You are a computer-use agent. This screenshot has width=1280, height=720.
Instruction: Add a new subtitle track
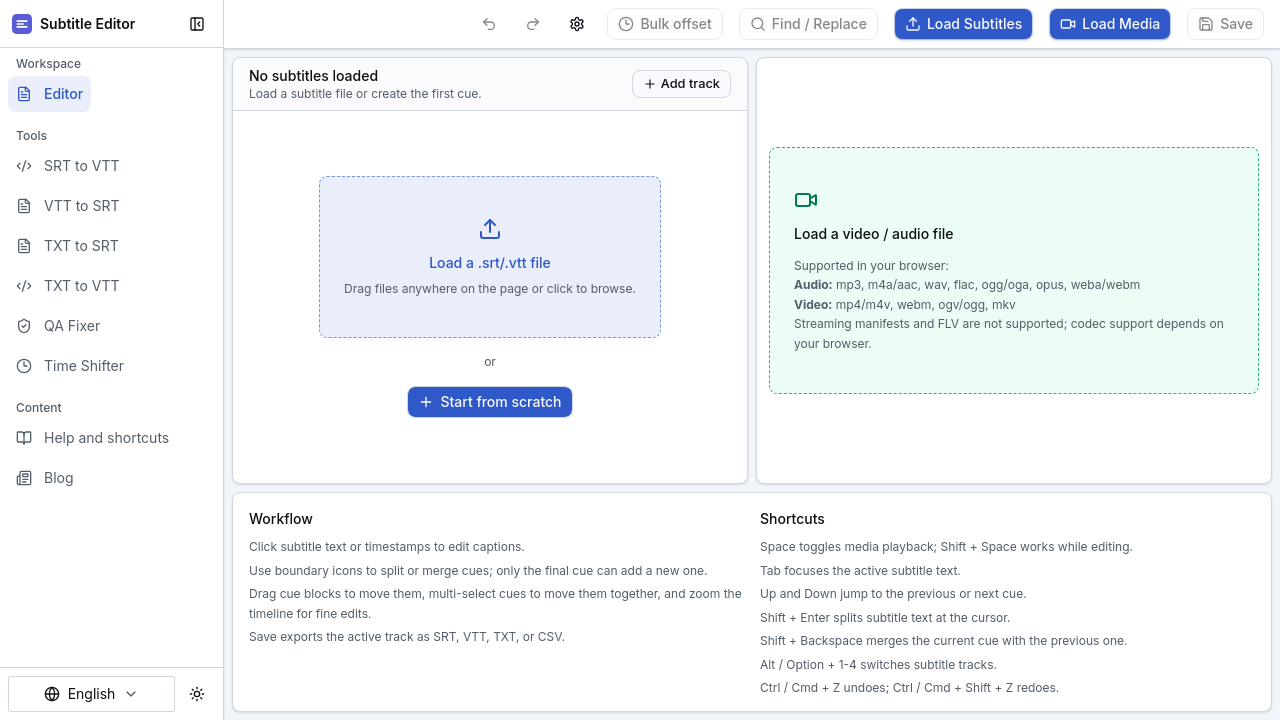[681, 84]
